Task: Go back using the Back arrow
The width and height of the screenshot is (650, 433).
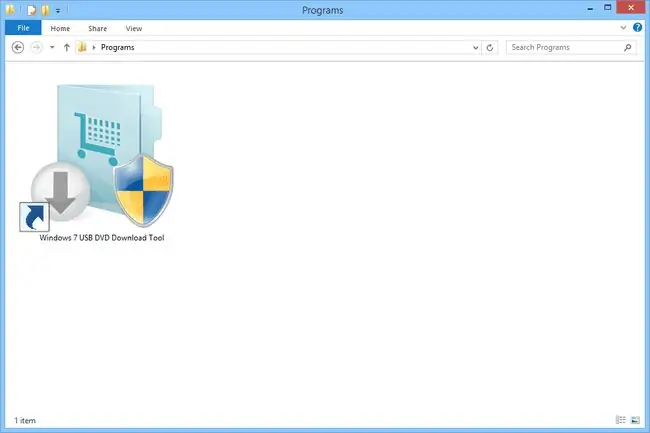Action: point(17,47)
